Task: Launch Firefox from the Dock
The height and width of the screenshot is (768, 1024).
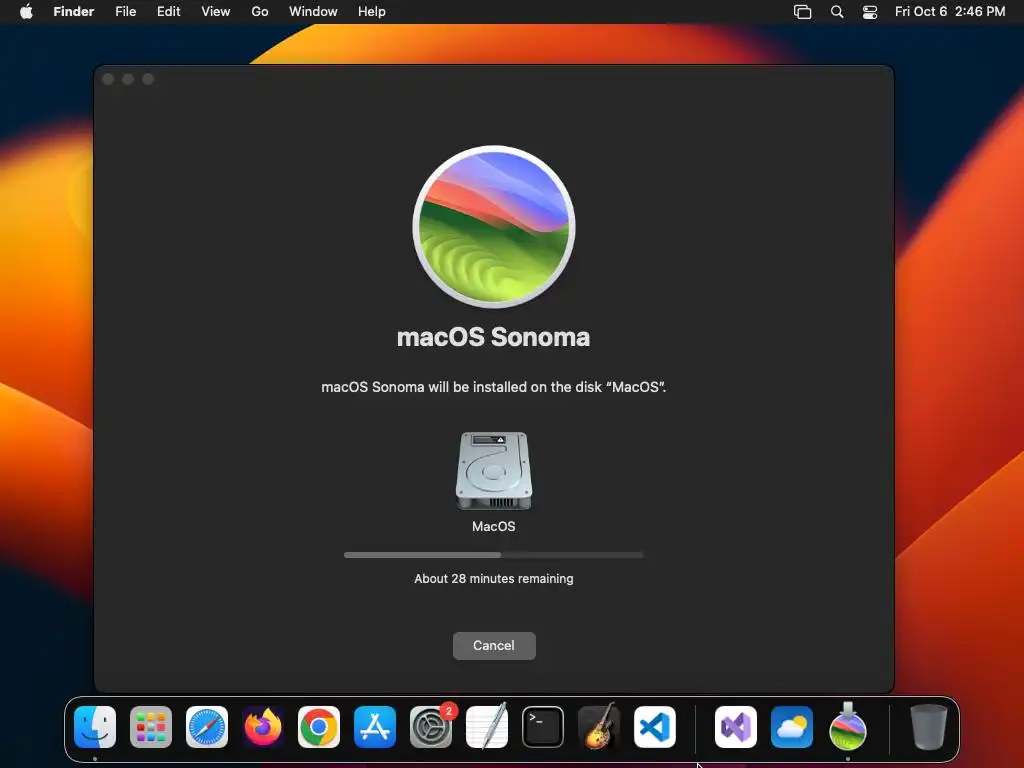Action: 263,727
